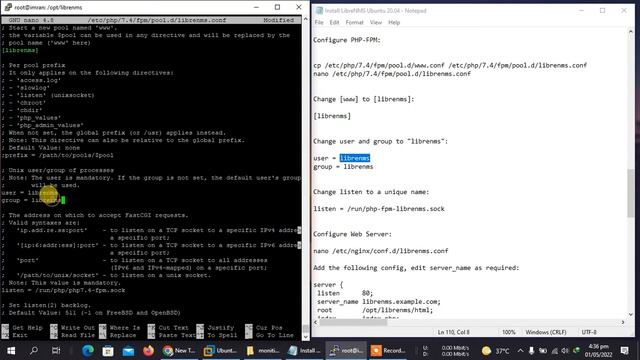
Task: Click the cp www.conf command line in Notepad
Action: click(450, 65)
